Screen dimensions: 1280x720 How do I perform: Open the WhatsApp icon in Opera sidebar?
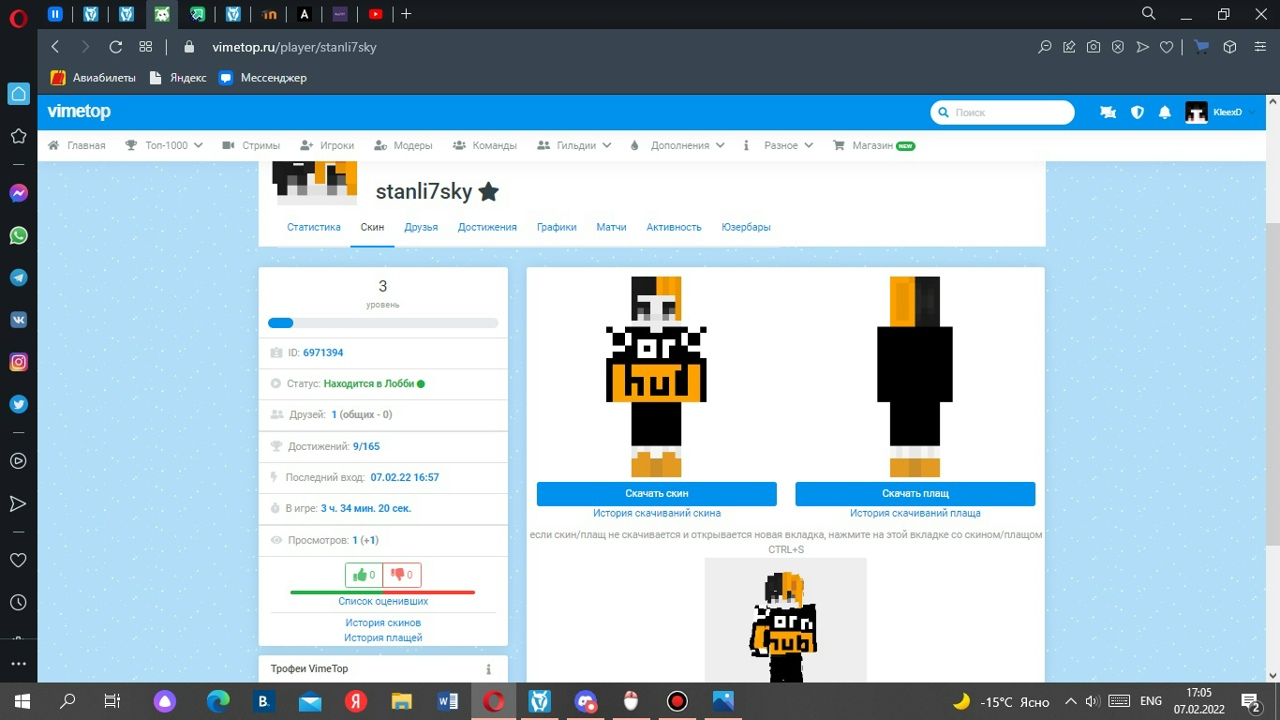coord(18,236)
